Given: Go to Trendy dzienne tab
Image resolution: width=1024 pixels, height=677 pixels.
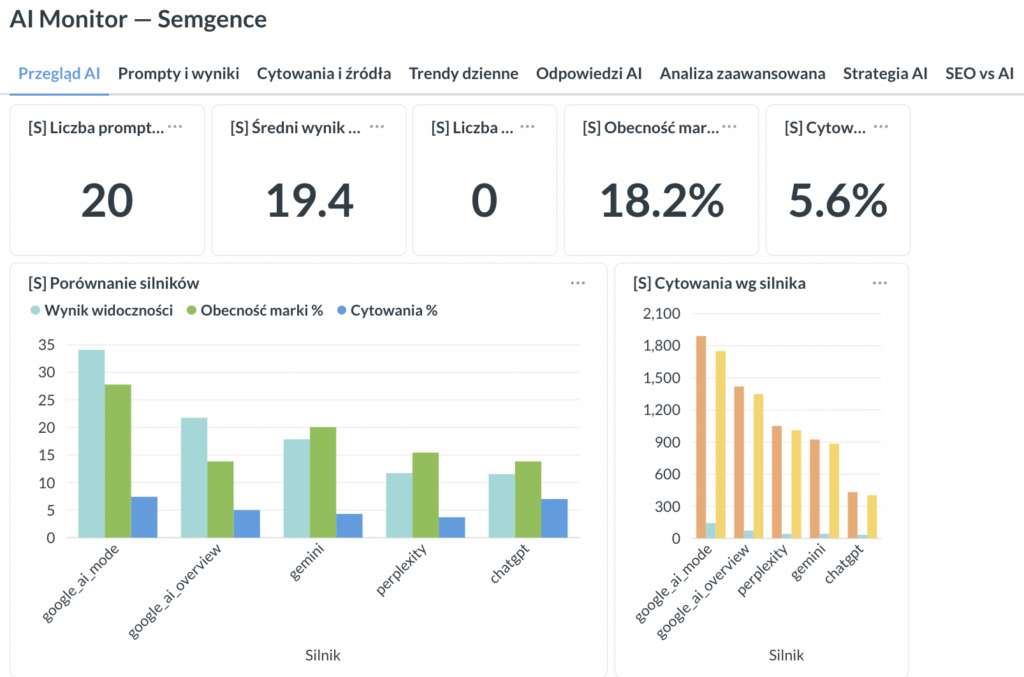Looking at the screenshot, I should coord(463,73).
